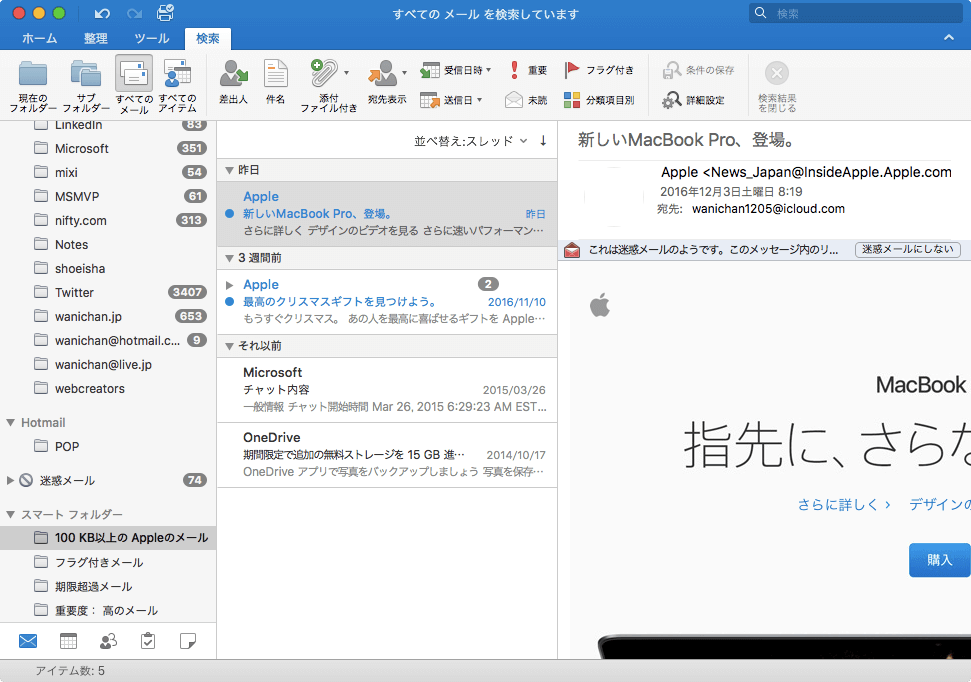
Task: Switch to Notes view icon
Action: coord(188,641)
